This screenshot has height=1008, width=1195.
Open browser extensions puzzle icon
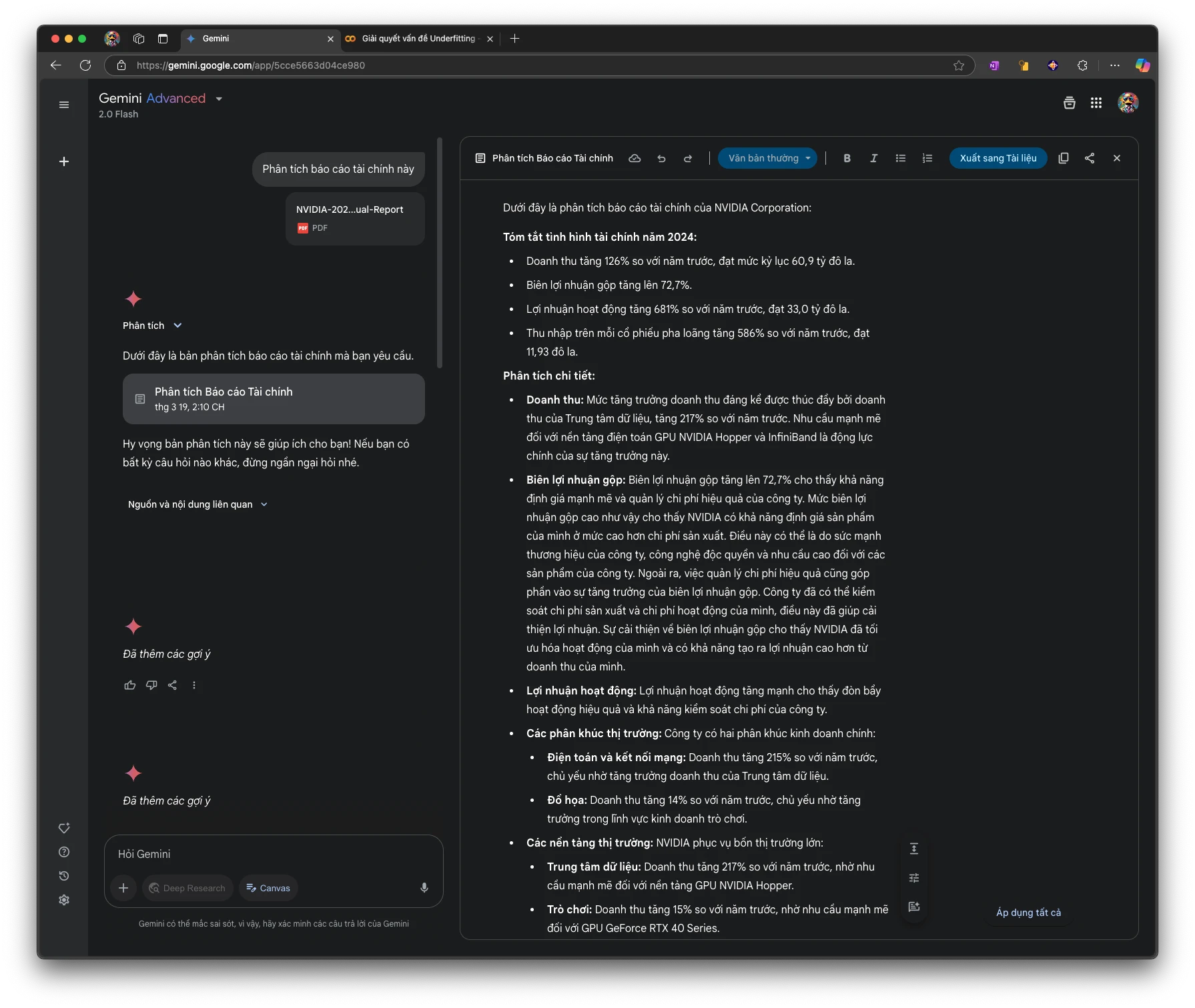(x=1082, y=65)
